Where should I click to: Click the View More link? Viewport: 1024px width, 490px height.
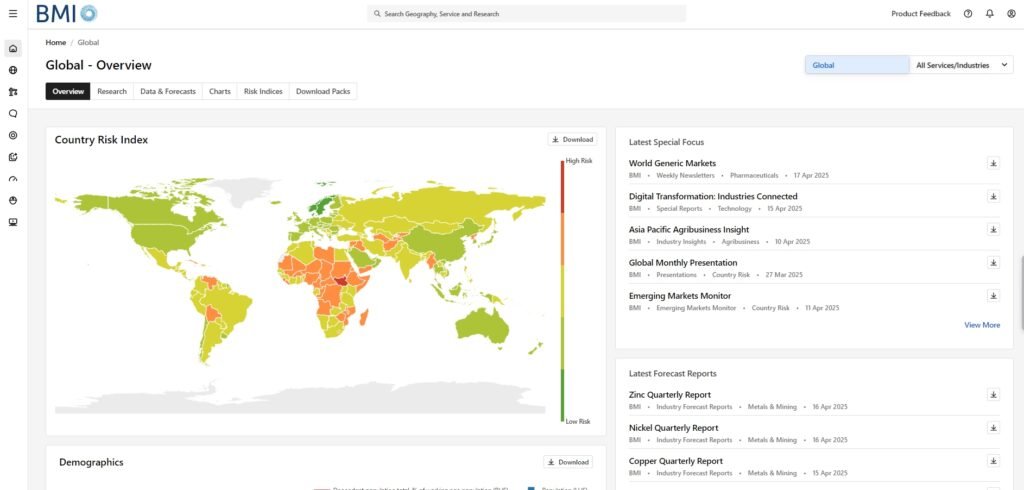pos(981,325)
